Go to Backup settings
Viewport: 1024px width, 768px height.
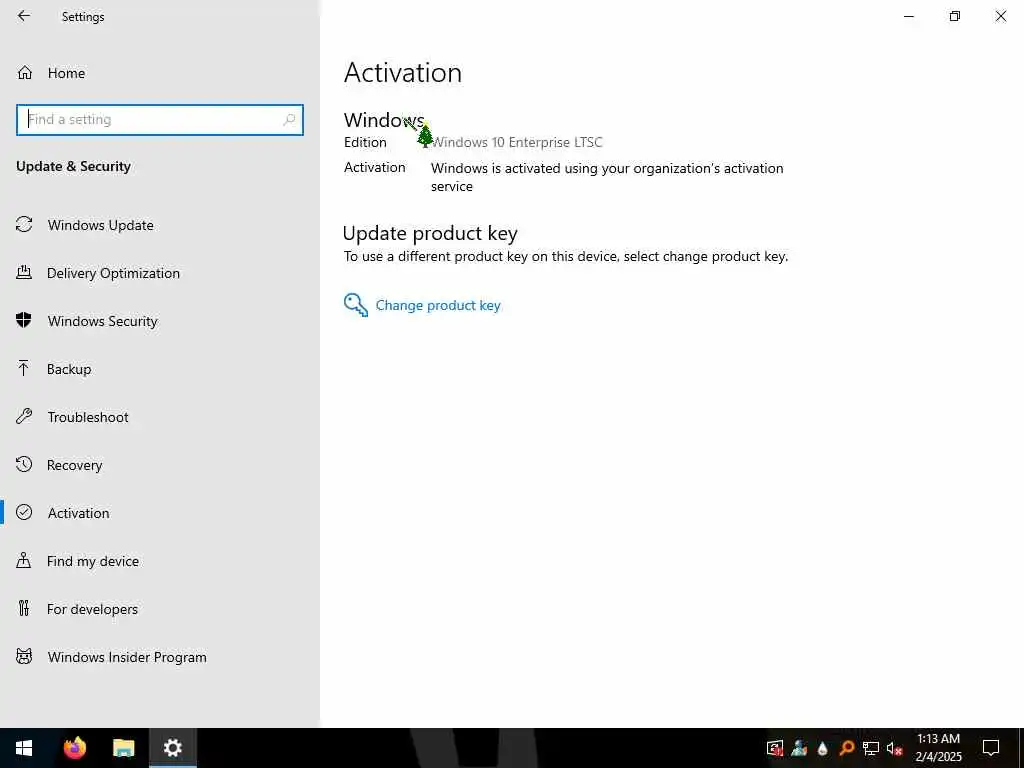click(x=160, y=369)
